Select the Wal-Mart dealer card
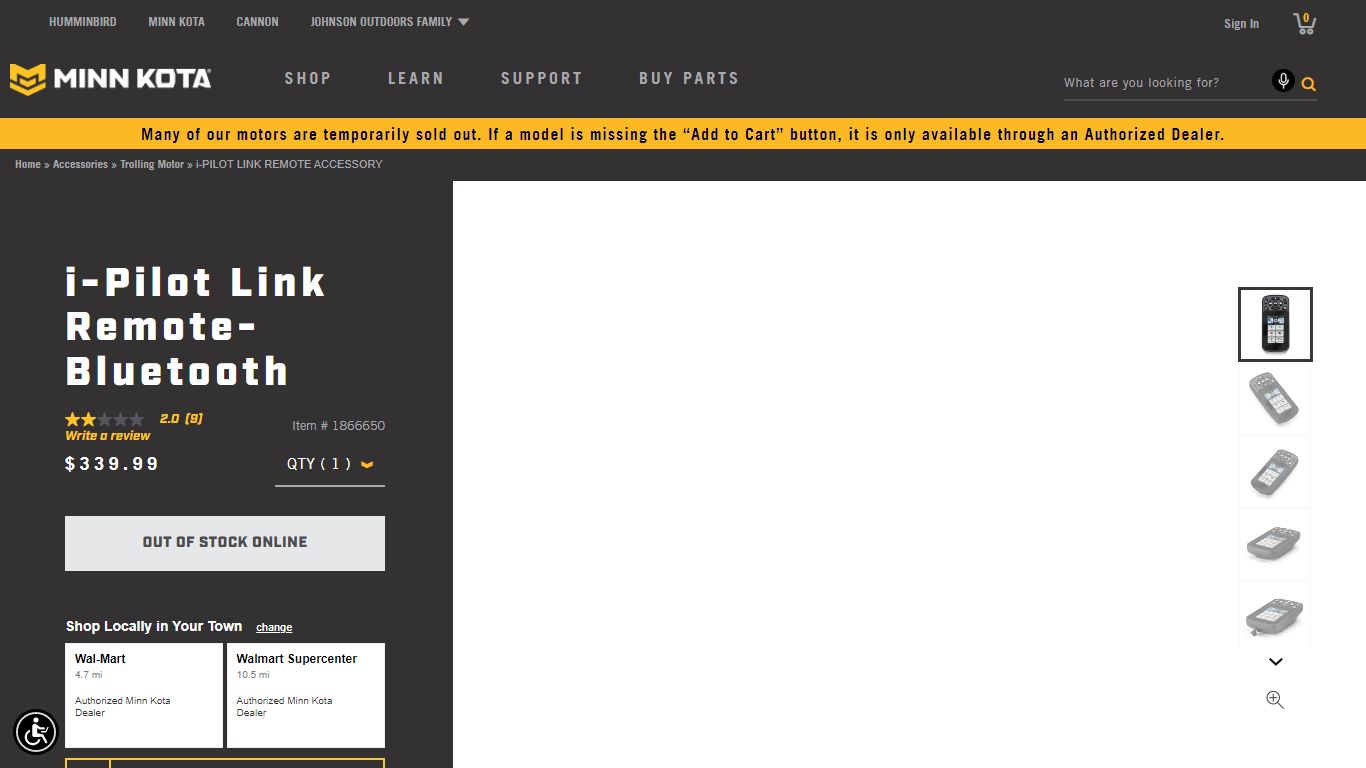 144,695
